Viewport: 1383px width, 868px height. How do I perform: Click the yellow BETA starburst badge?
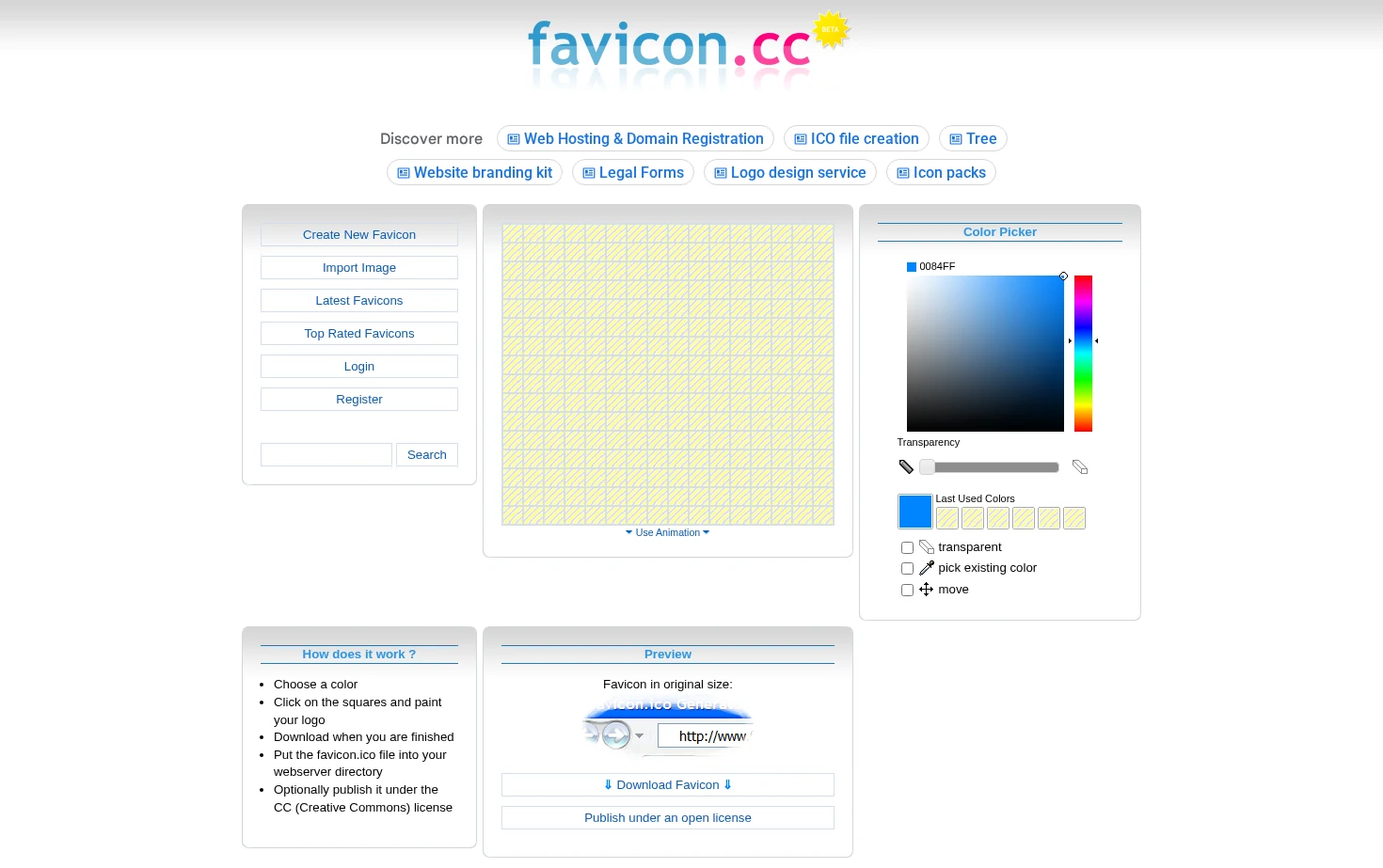[x=831, y=29]
